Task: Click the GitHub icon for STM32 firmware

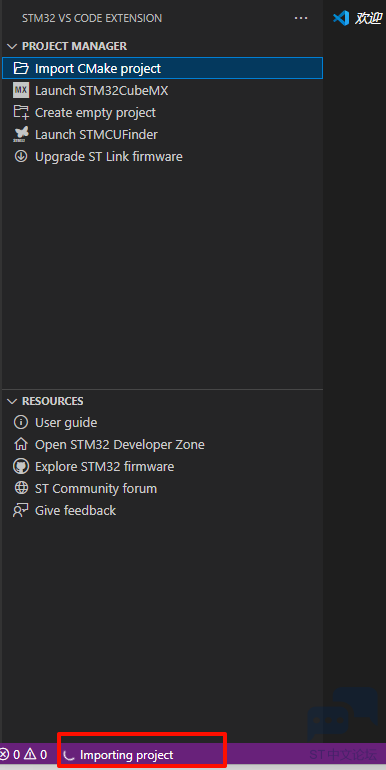Action: click(x=21, y=467)
